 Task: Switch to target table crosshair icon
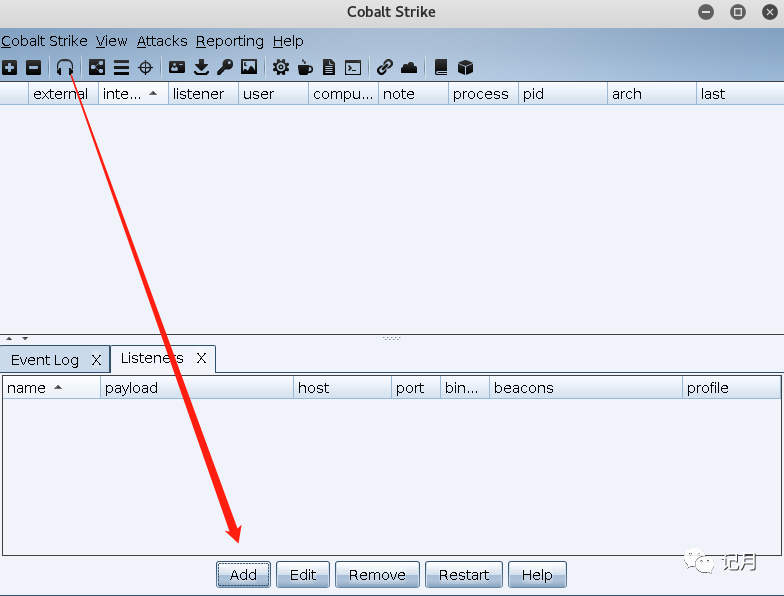[x=146, y=67]
